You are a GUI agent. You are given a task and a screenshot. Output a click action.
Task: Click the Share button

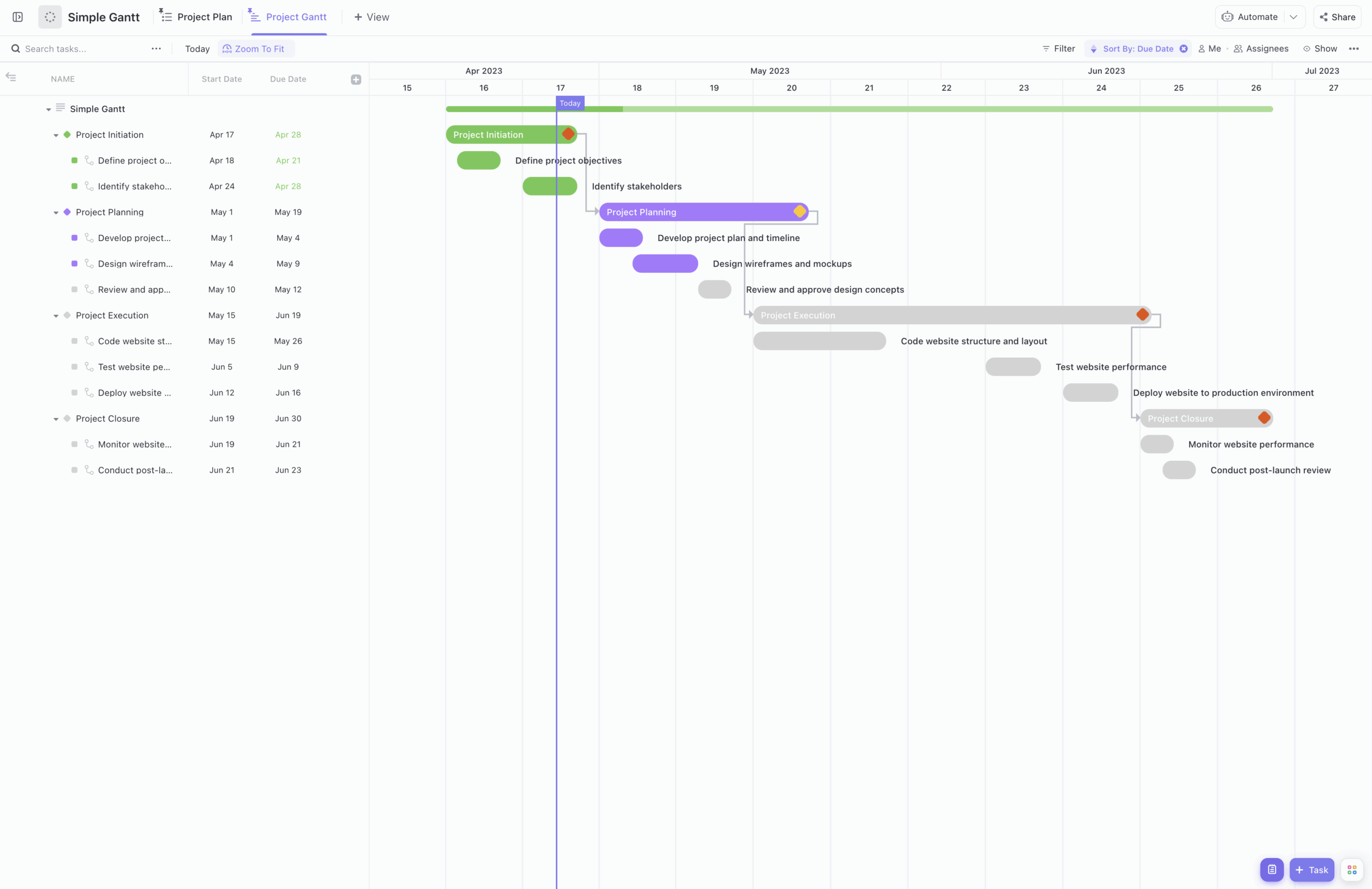(1337, 17)
